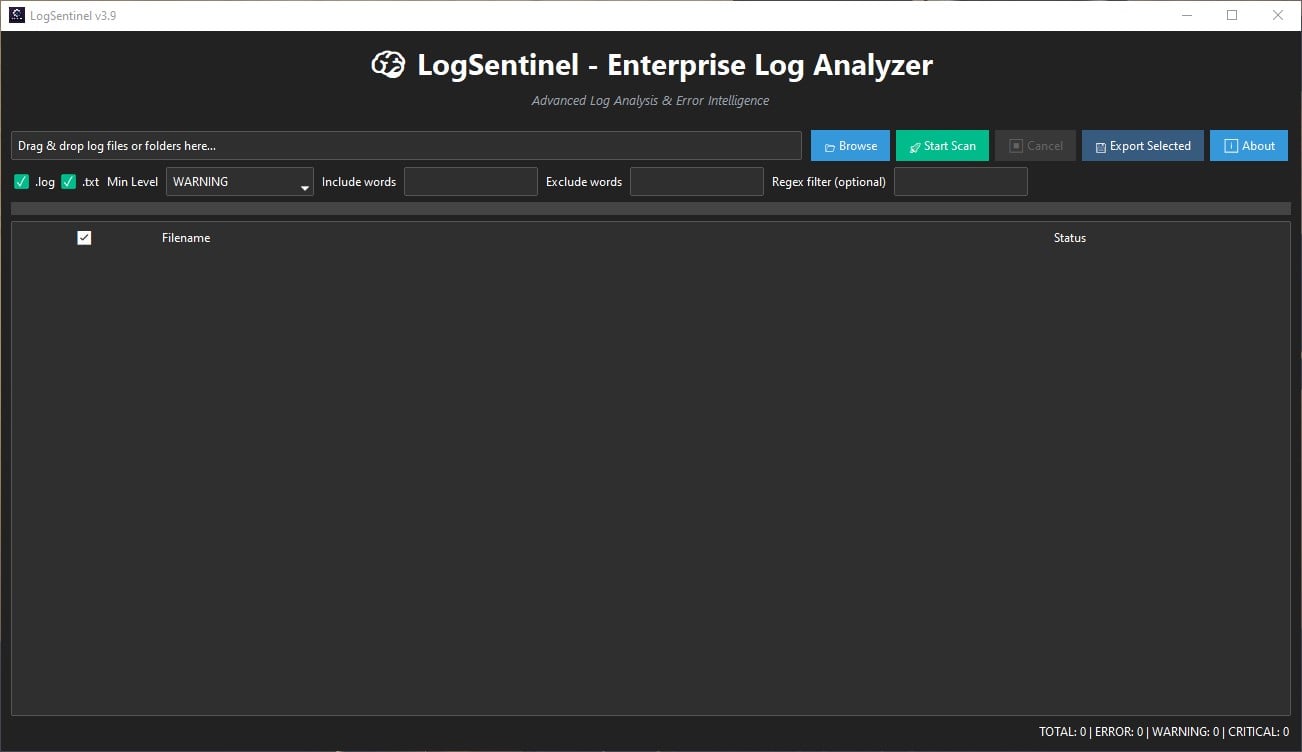The height and width of the screenshot is (752, 1302).
Task: Click the chevron arrow on the WARNING selector
Action: [x=305, y=185]
